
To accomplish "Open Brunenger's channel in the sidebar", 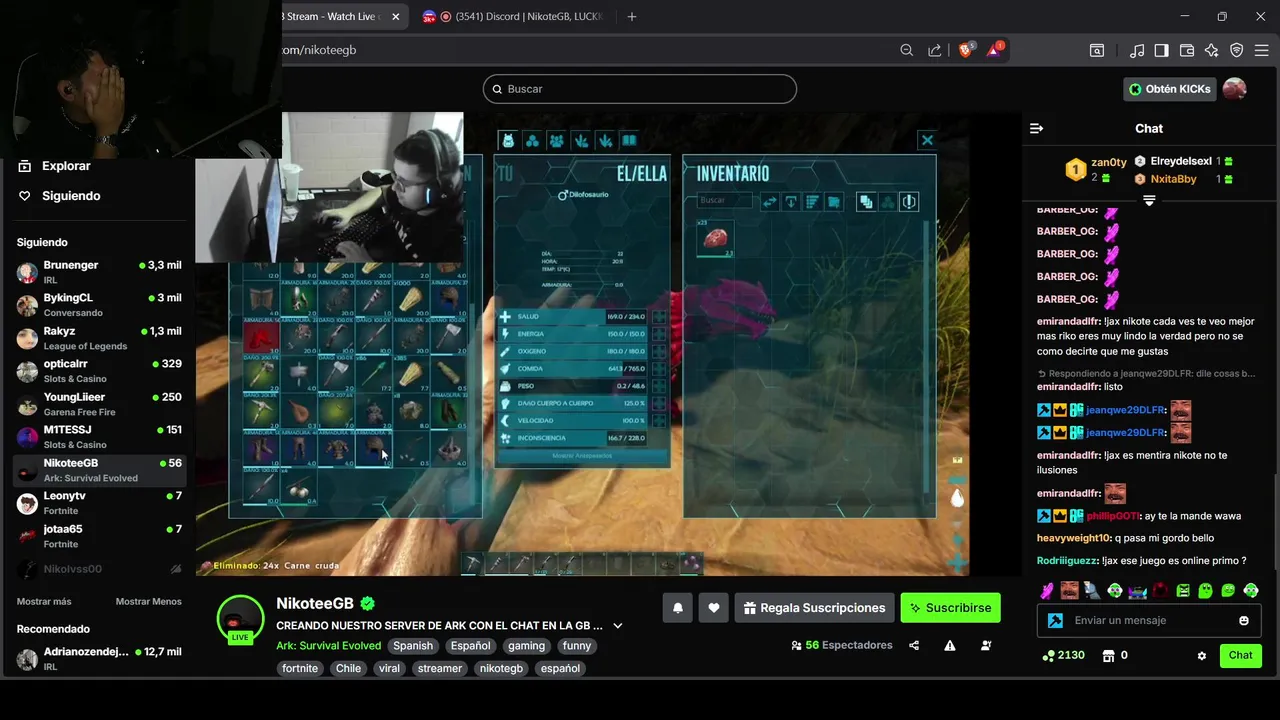I will (x=99, y=272).
